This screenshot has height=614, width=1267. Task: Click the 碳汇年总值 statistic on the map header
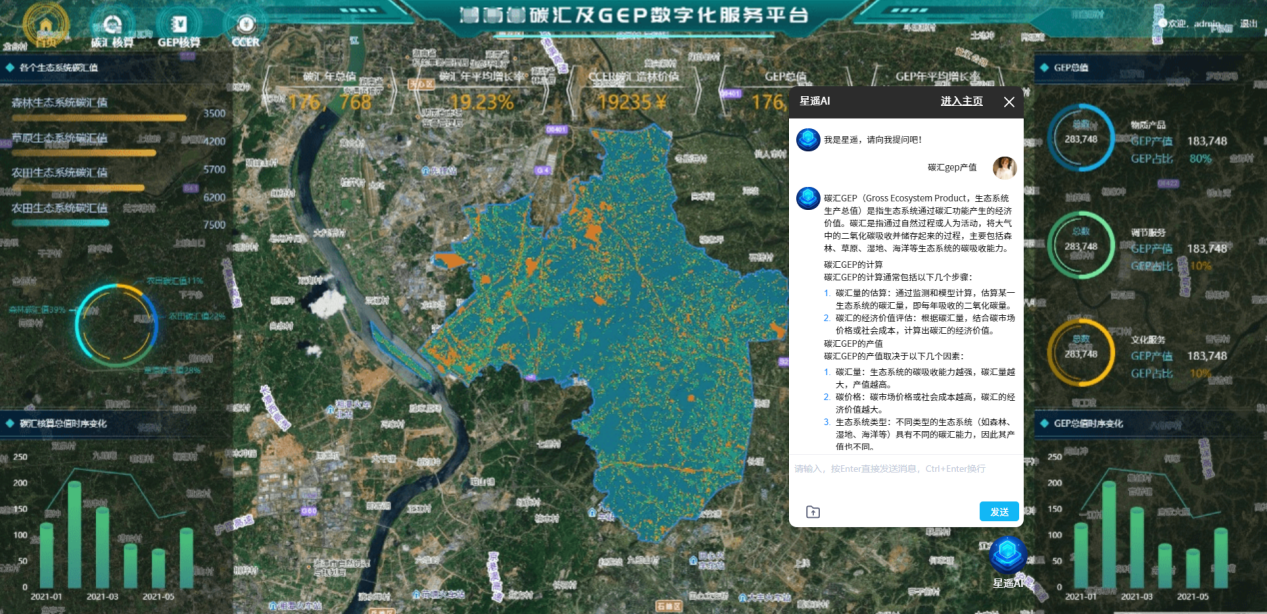[330, 92]
